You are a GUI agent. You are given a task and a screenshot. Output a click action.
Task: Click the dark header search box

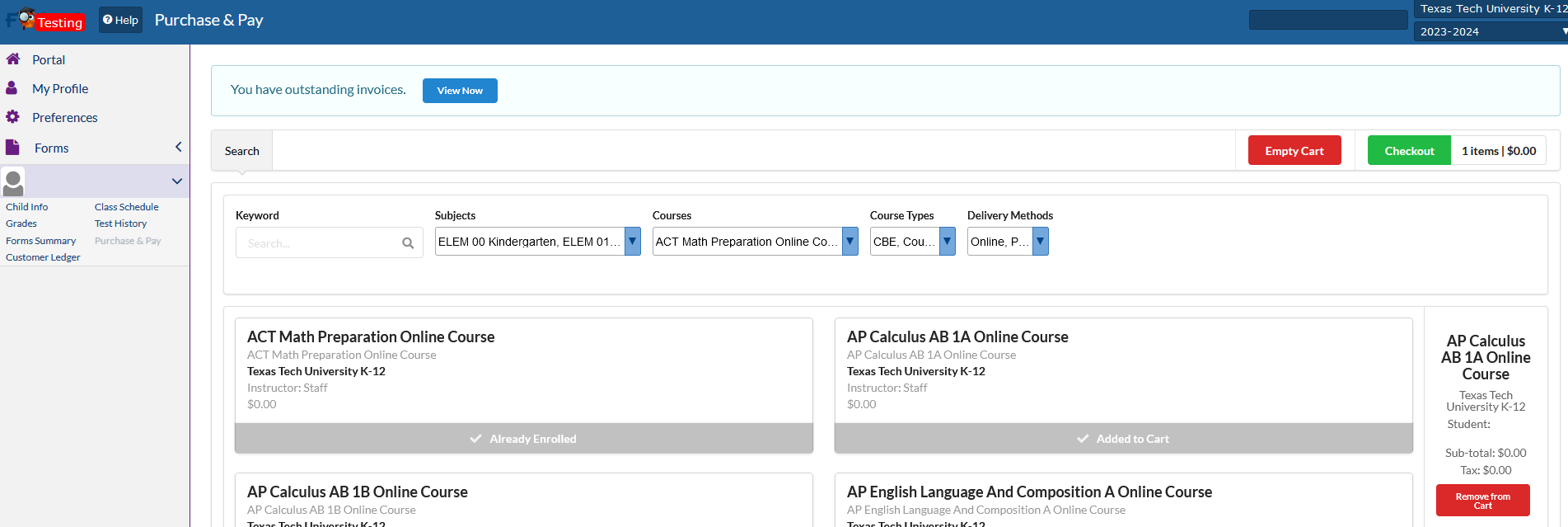click(1328, 20)
